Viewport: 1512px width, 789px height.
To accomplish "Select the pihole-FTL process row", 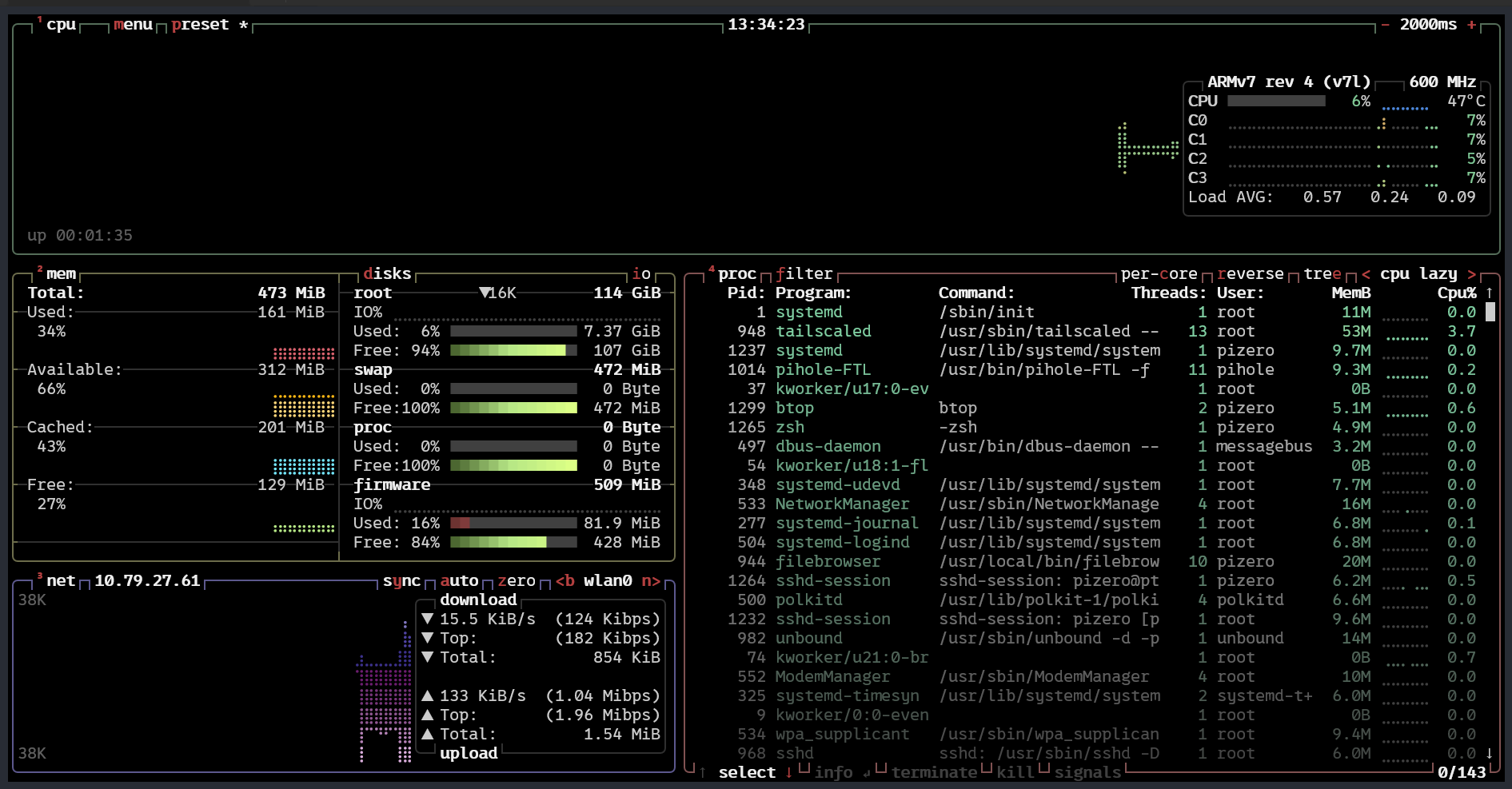I will tap(824, 370).
